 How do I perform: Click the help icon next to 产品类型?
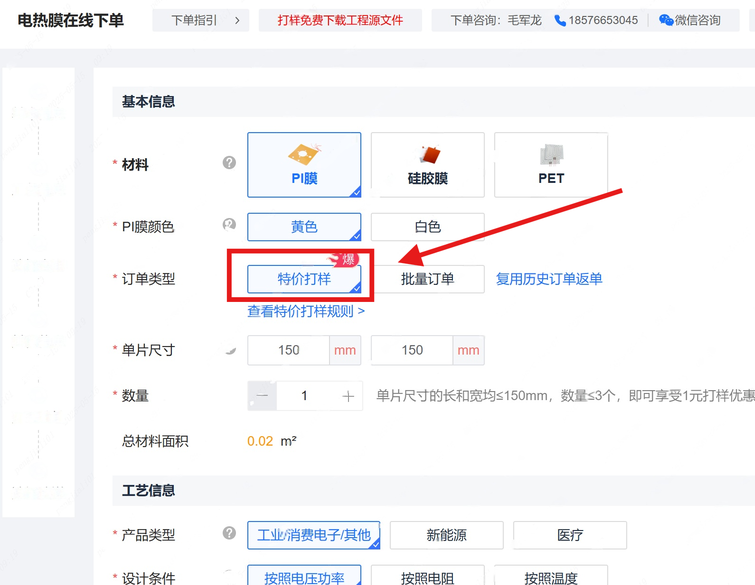pyautogui.click(x=229, y=534)
